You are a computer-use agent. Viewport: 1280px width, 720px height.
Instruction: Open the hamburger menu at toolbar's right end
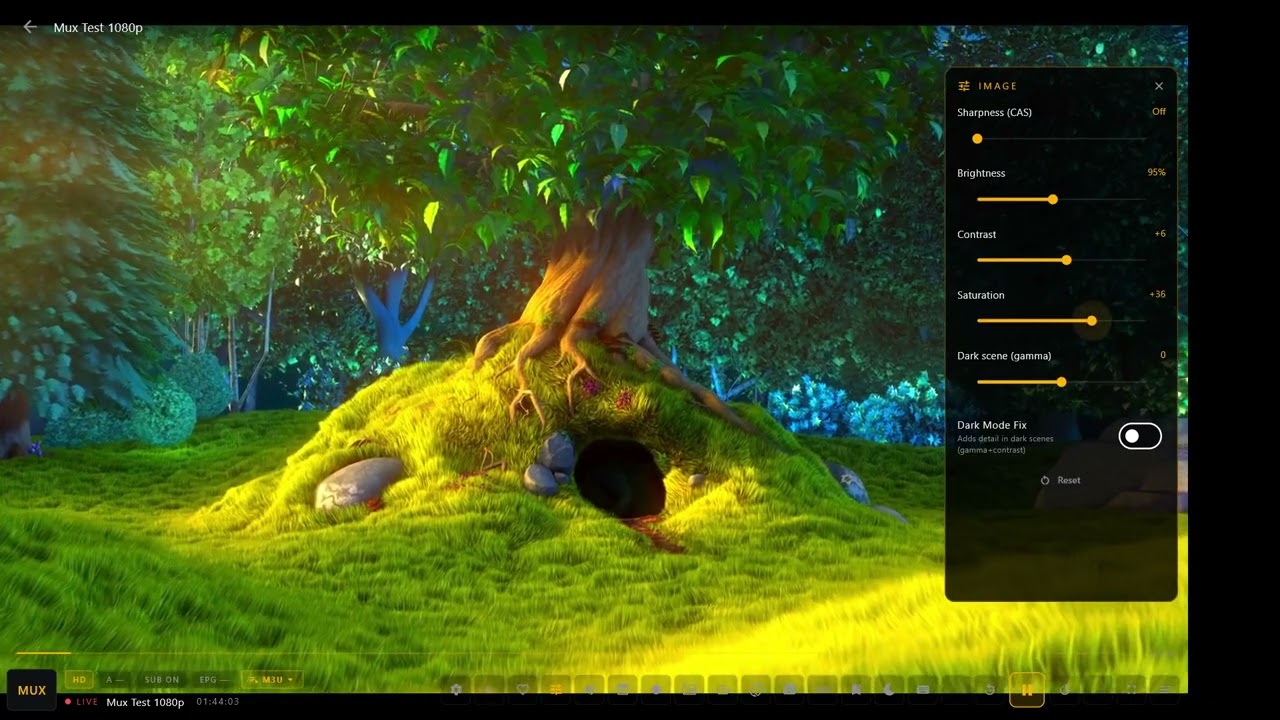pyautogui.click(x=1164, y=689)
